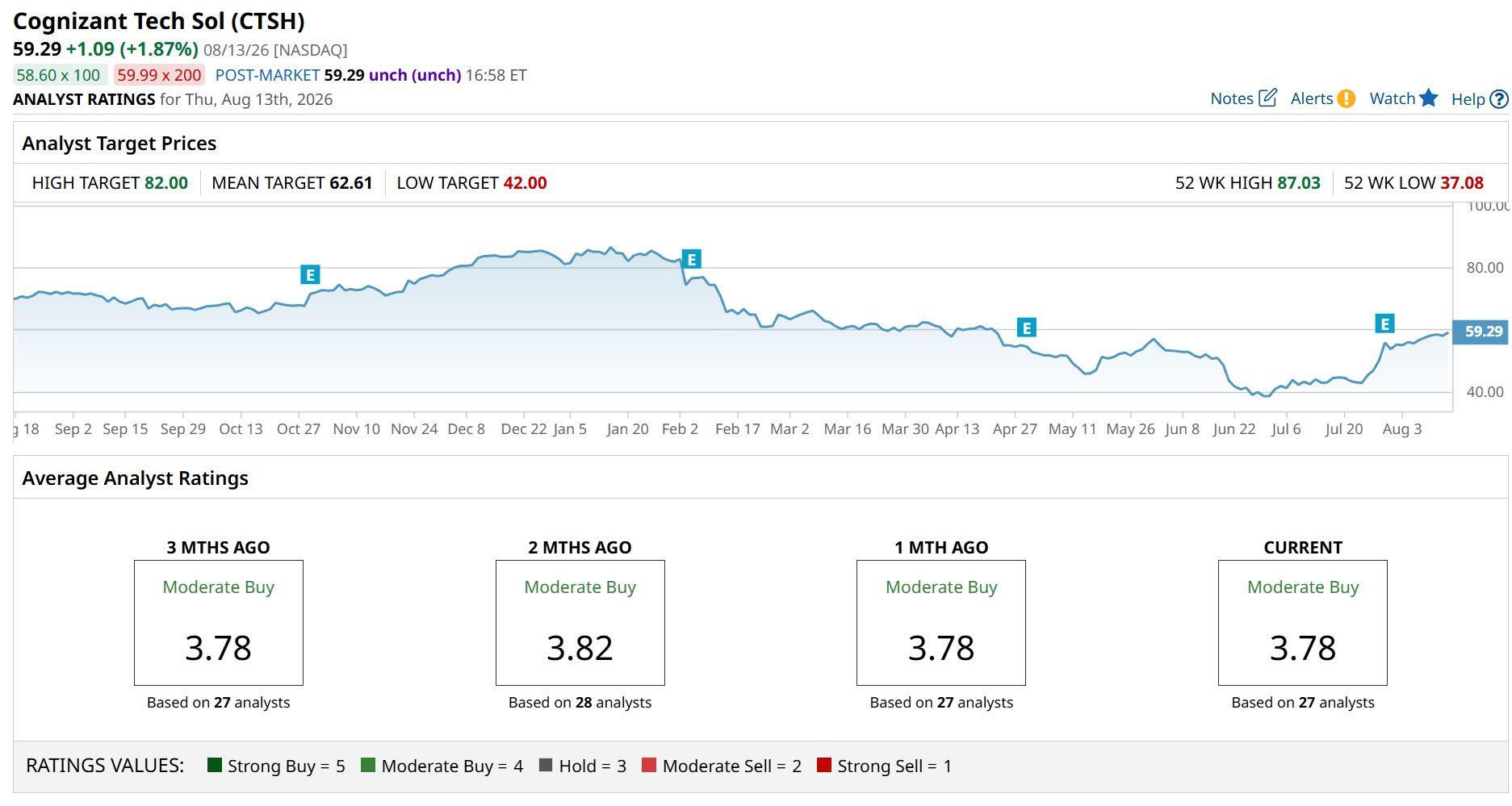Click 'Based on 27 analysts' under 1 MTH AGO

pyautogui.click(x=941, y=703)
